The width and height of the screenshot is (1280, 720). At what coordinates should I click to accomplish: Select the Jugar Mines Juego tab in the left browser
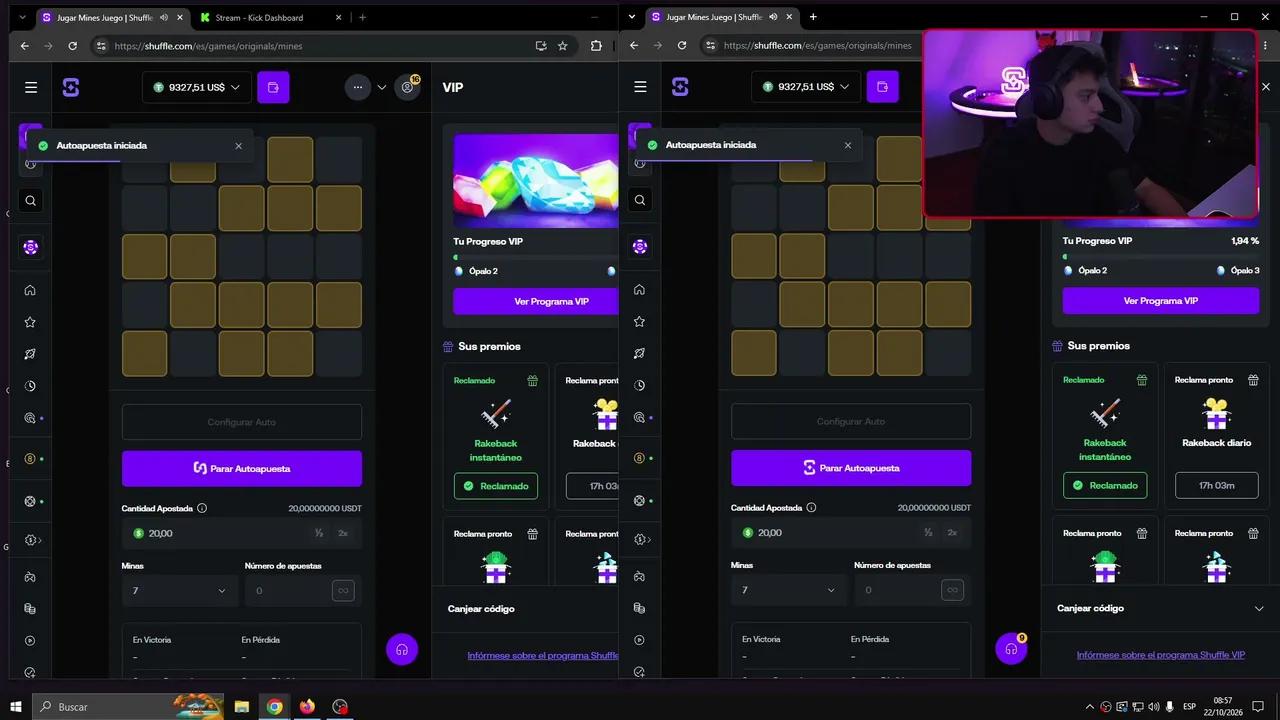tap(105, 18)
